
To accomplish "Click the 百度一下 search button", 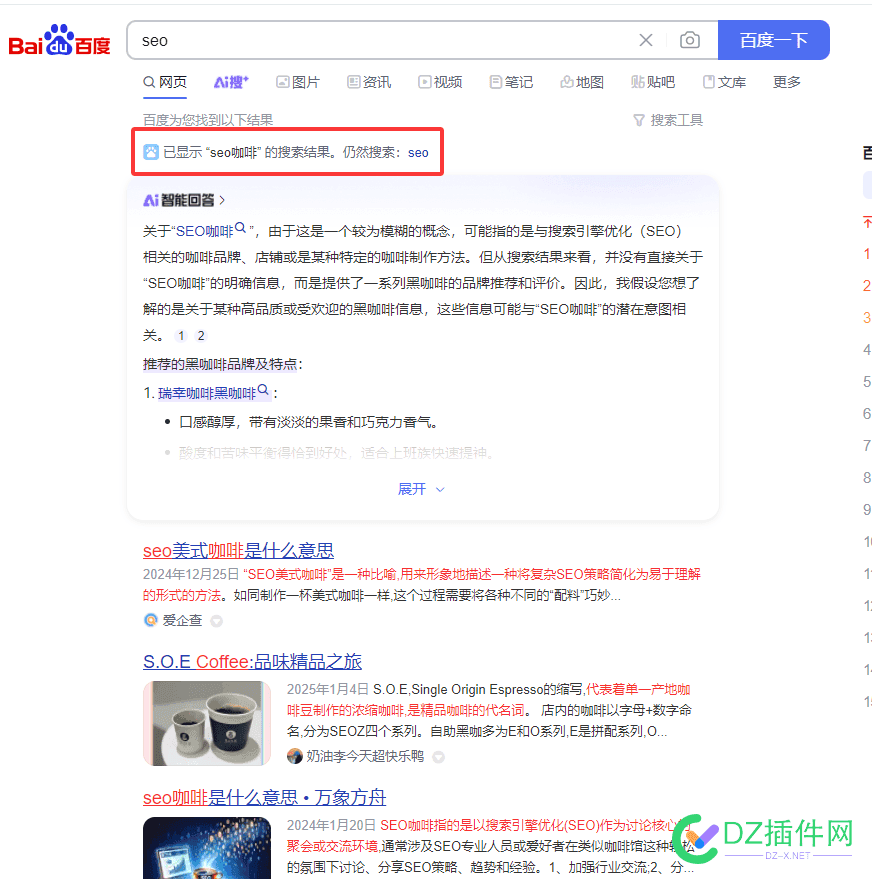I will [x=773, y=40].
